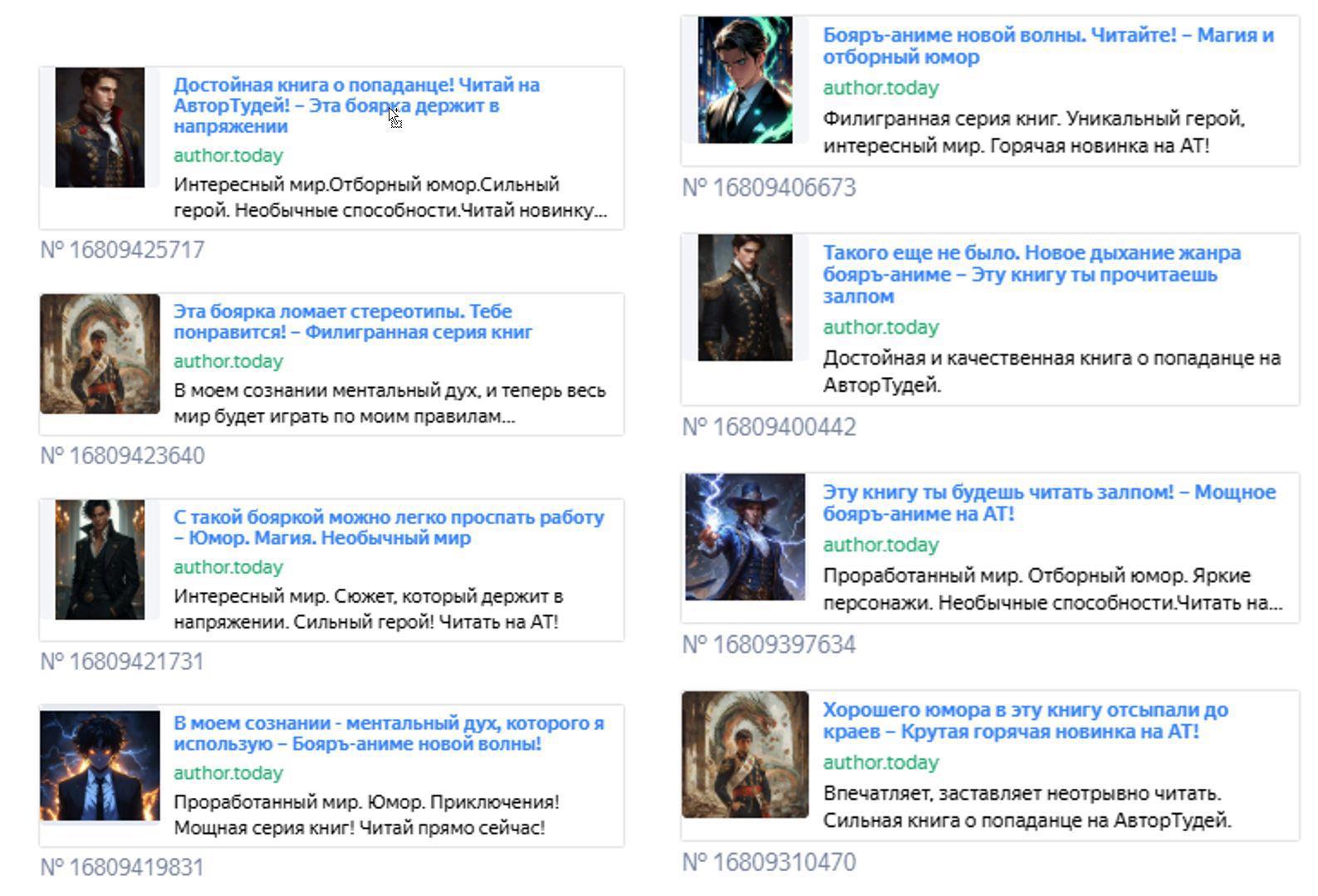Viewport: 1318px width, 896px height.
Task: Click the thumbnail of ad № 16809406673
Action: (745, 80)
